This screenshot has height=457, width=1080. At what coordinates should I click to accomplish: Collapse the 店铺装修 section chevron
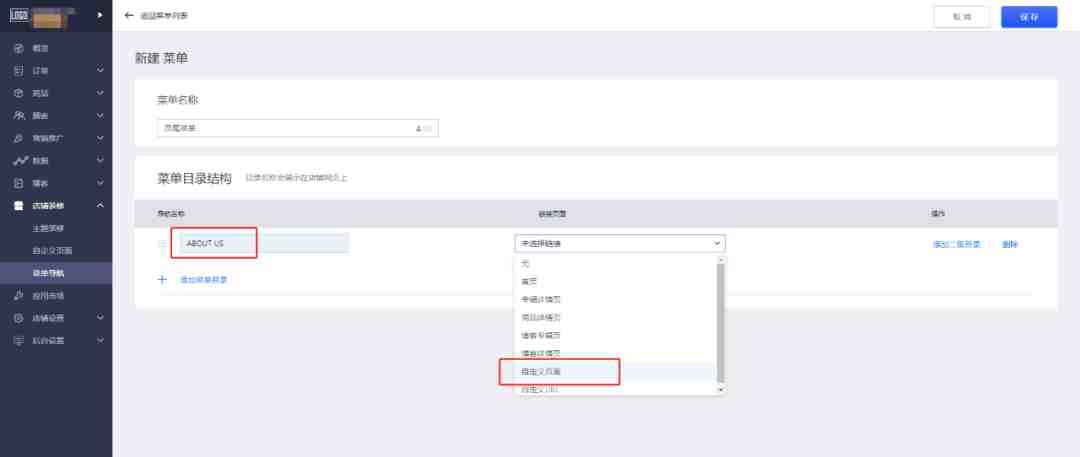[x=100, y=206]
